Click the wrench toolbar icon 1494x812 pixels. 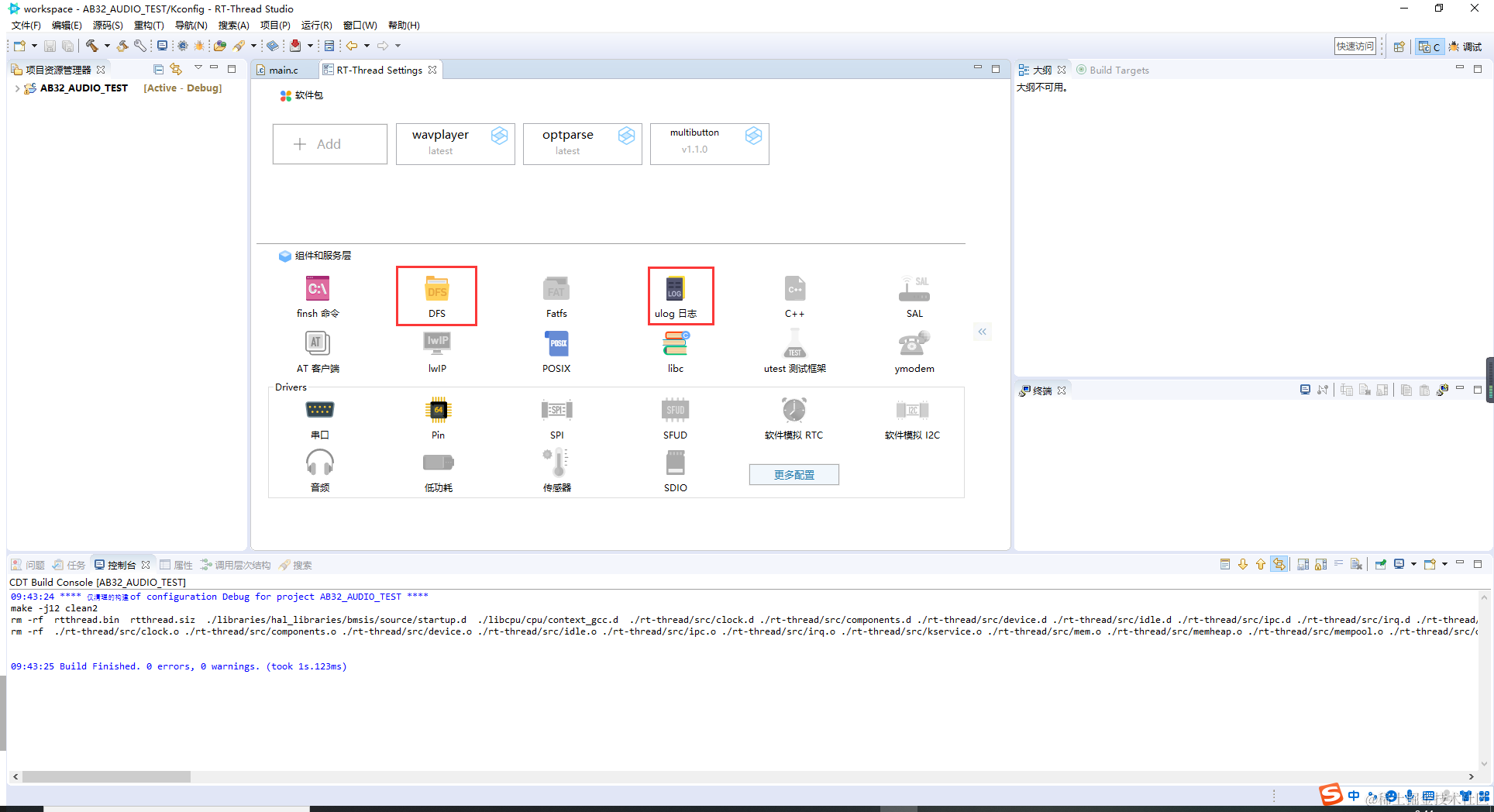[x=140, y=46]
